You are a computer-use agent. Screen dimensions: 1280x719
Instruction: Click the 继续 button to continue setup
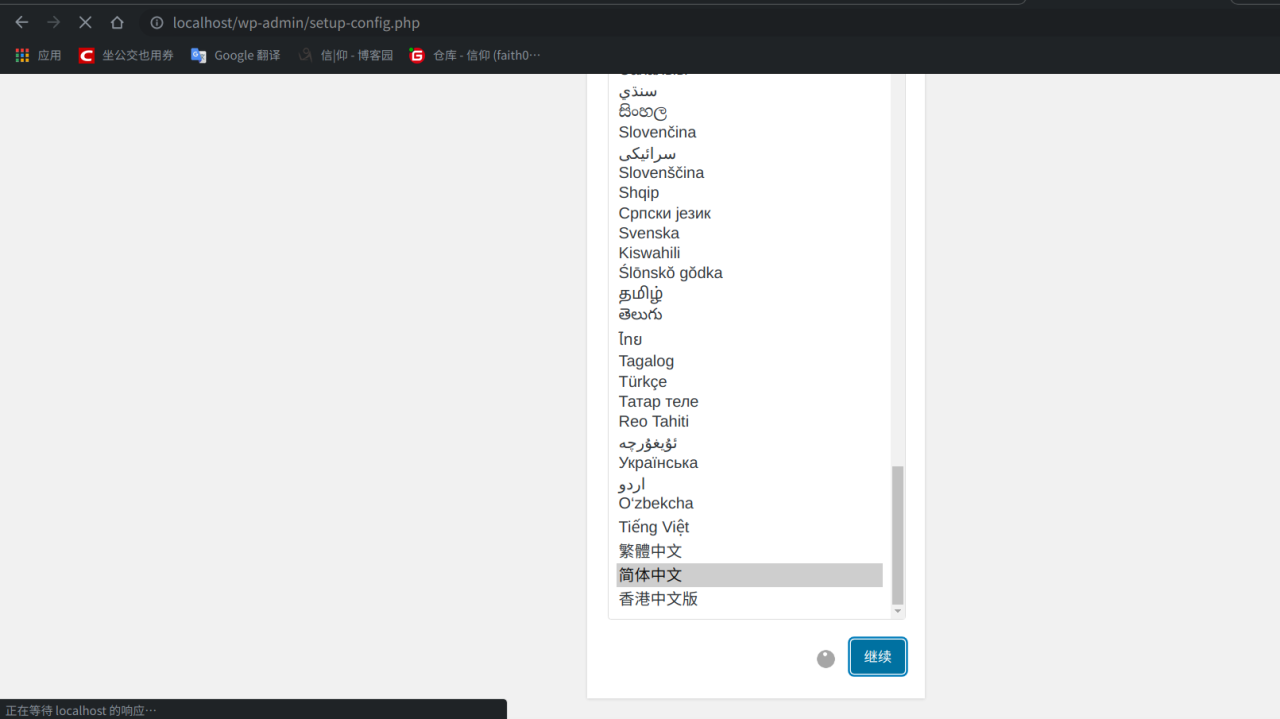pos(877,657)
